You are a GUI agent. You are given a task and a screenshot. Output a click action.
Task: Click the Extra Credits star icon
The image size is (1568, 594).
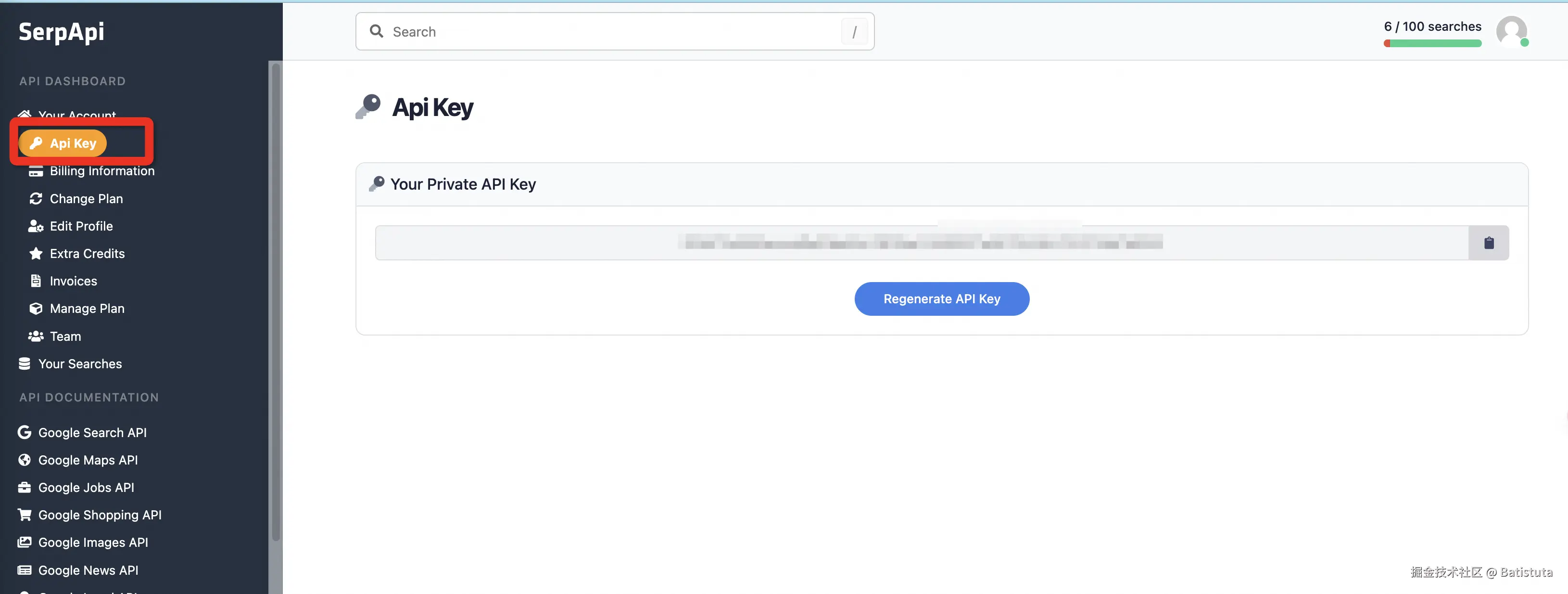[36, 254]
